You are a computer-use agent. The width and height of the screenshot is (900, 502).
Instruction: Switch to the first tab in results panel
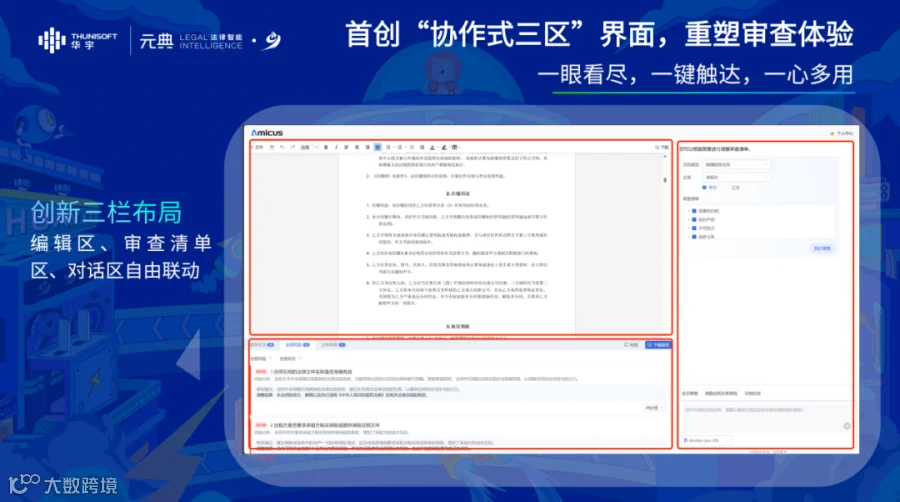pyautogui.click(x=262, y=345)
